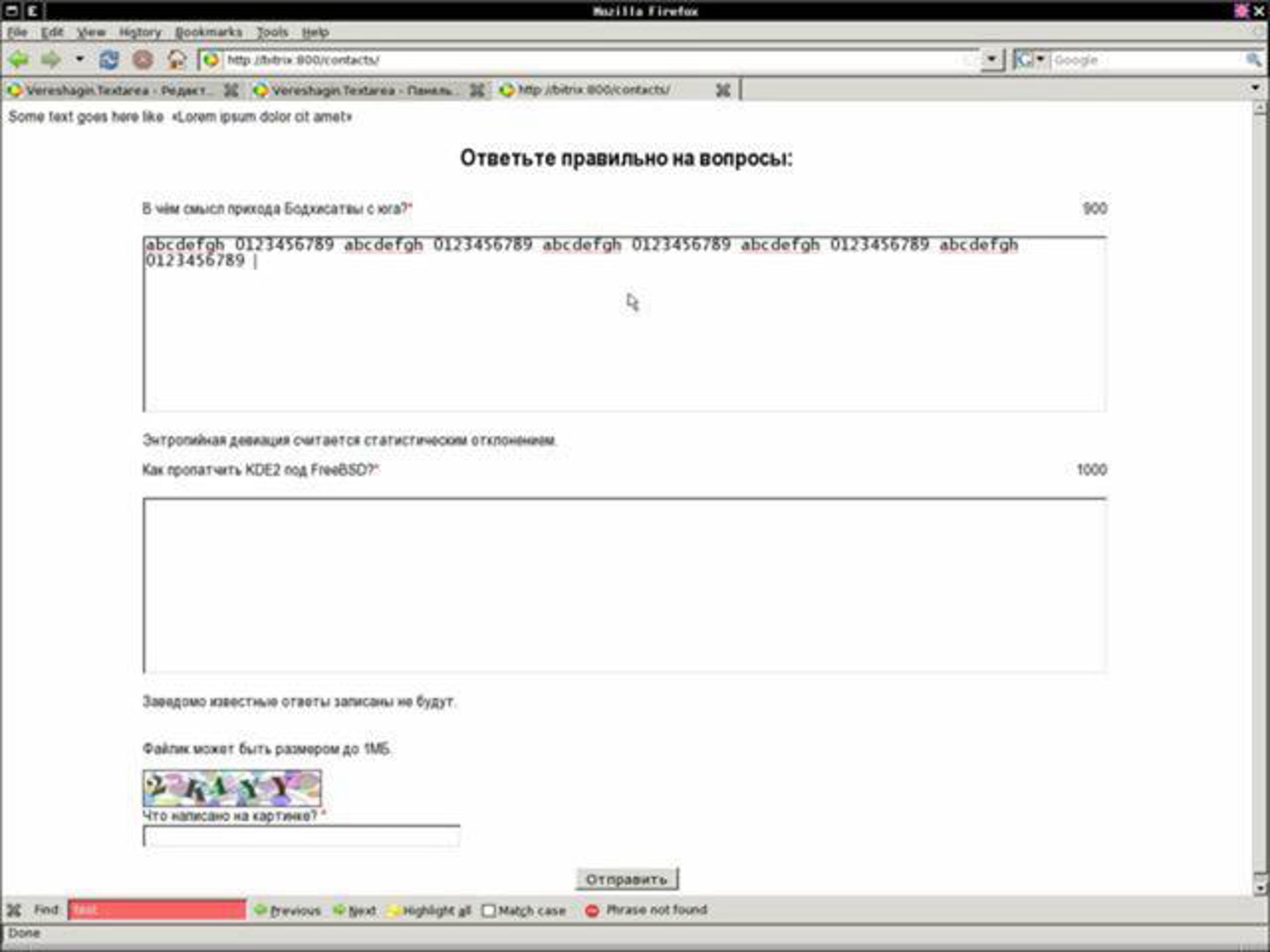The height and width of the screenshot is (952, 1270).
Task: Click the site icon in the address bar
Action: (x=211, y=60)
